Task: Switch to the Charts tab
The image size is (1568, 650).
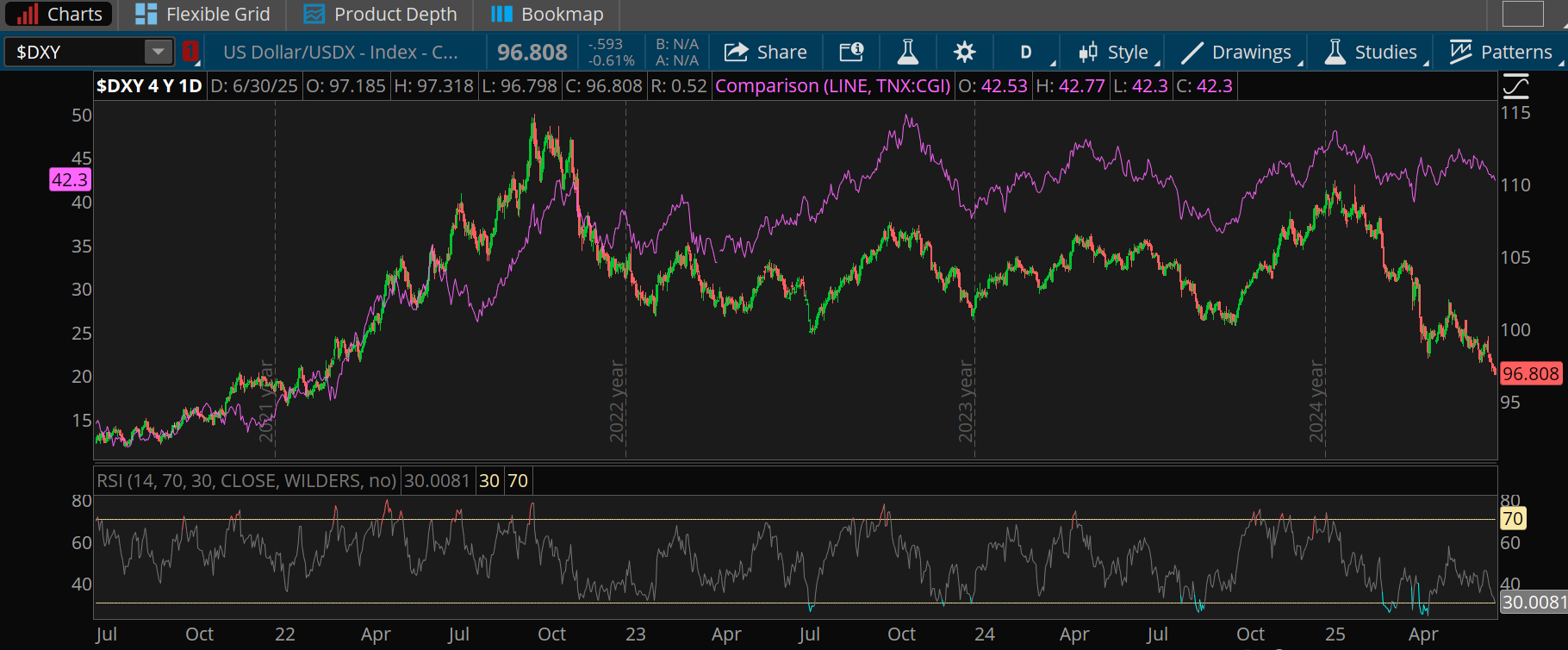Action: click(59, 14)
